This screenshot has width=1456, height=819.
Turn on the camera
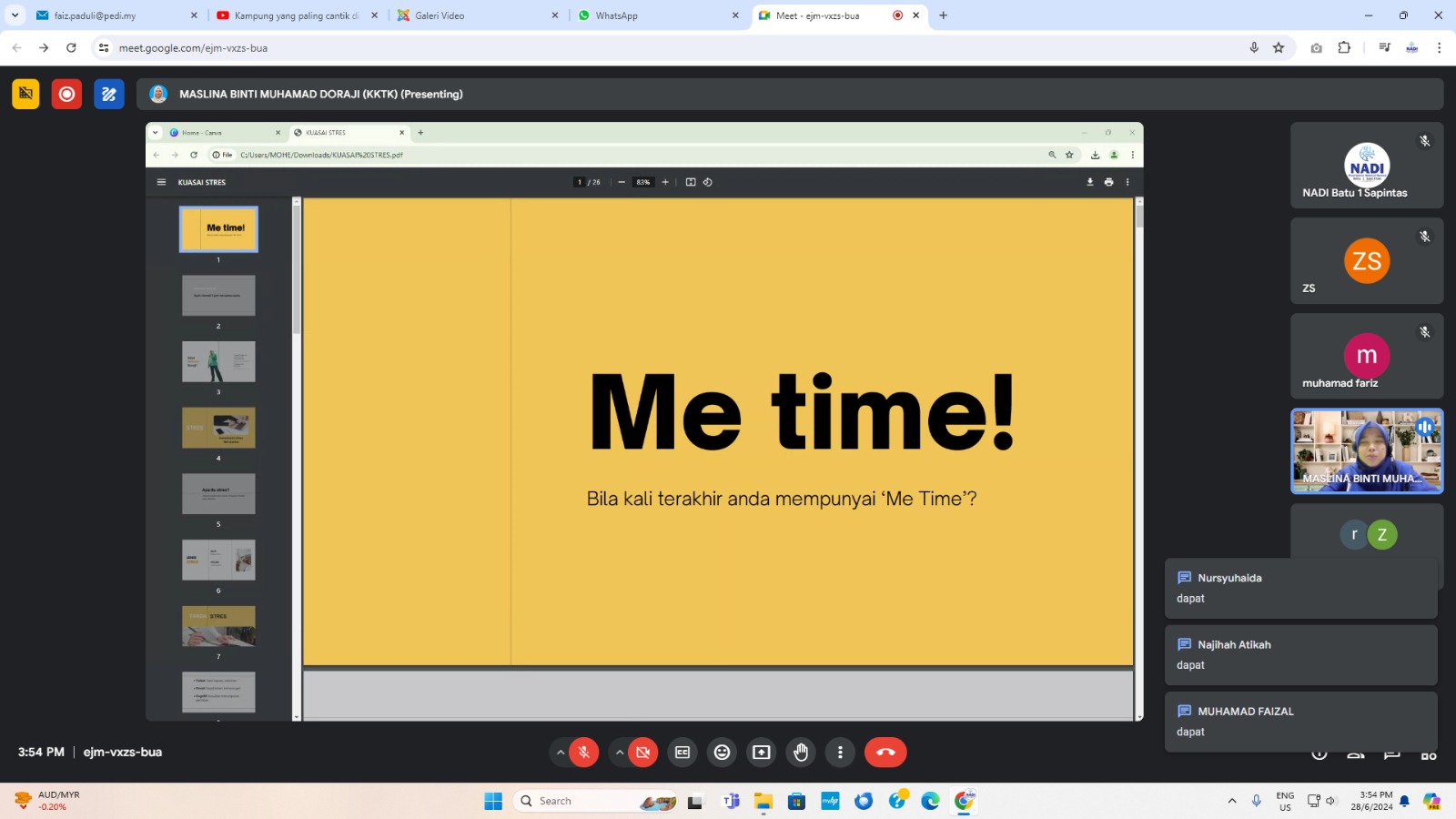click(x=642, y=752)
